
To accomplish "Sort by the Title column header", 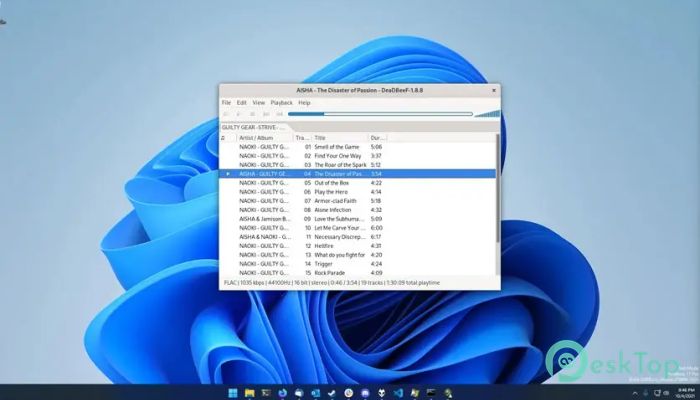I will point(340,138).
